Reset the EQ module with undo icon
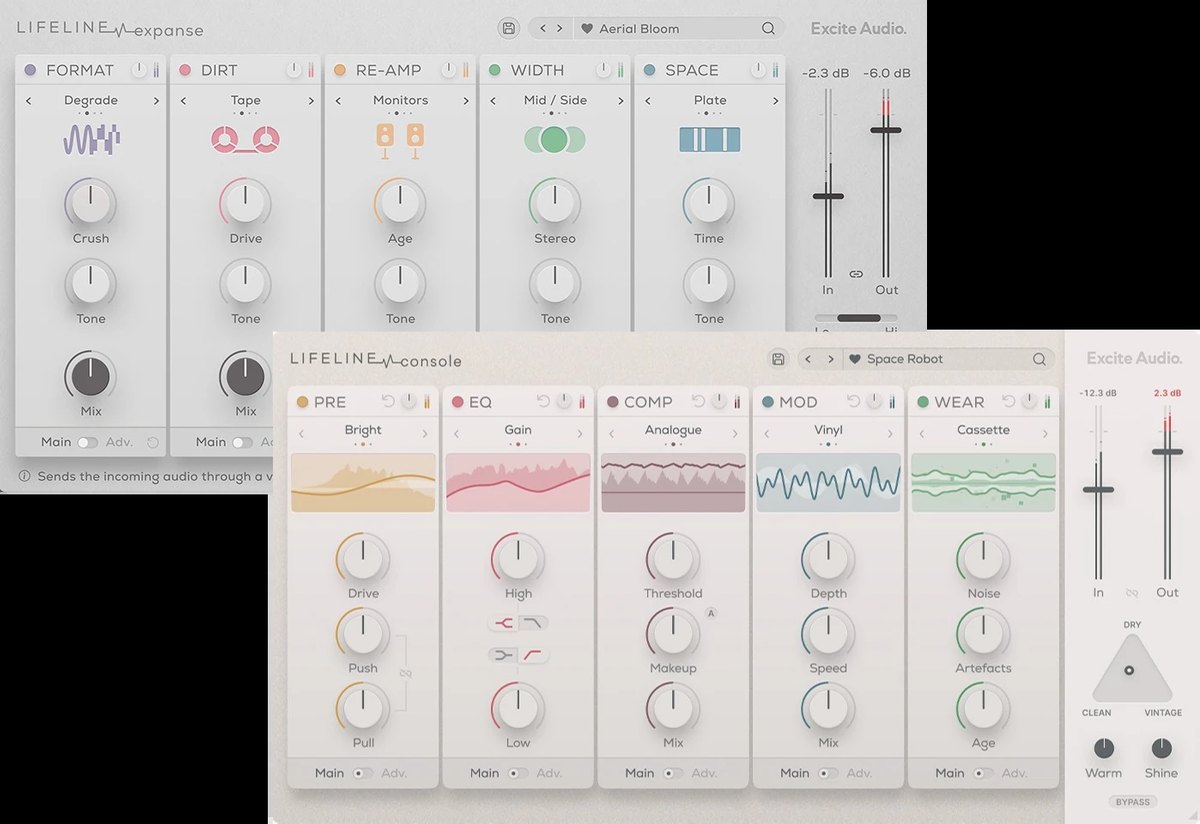The width and height of the screenshot is (1200, 824). click(x=543, y=402)
